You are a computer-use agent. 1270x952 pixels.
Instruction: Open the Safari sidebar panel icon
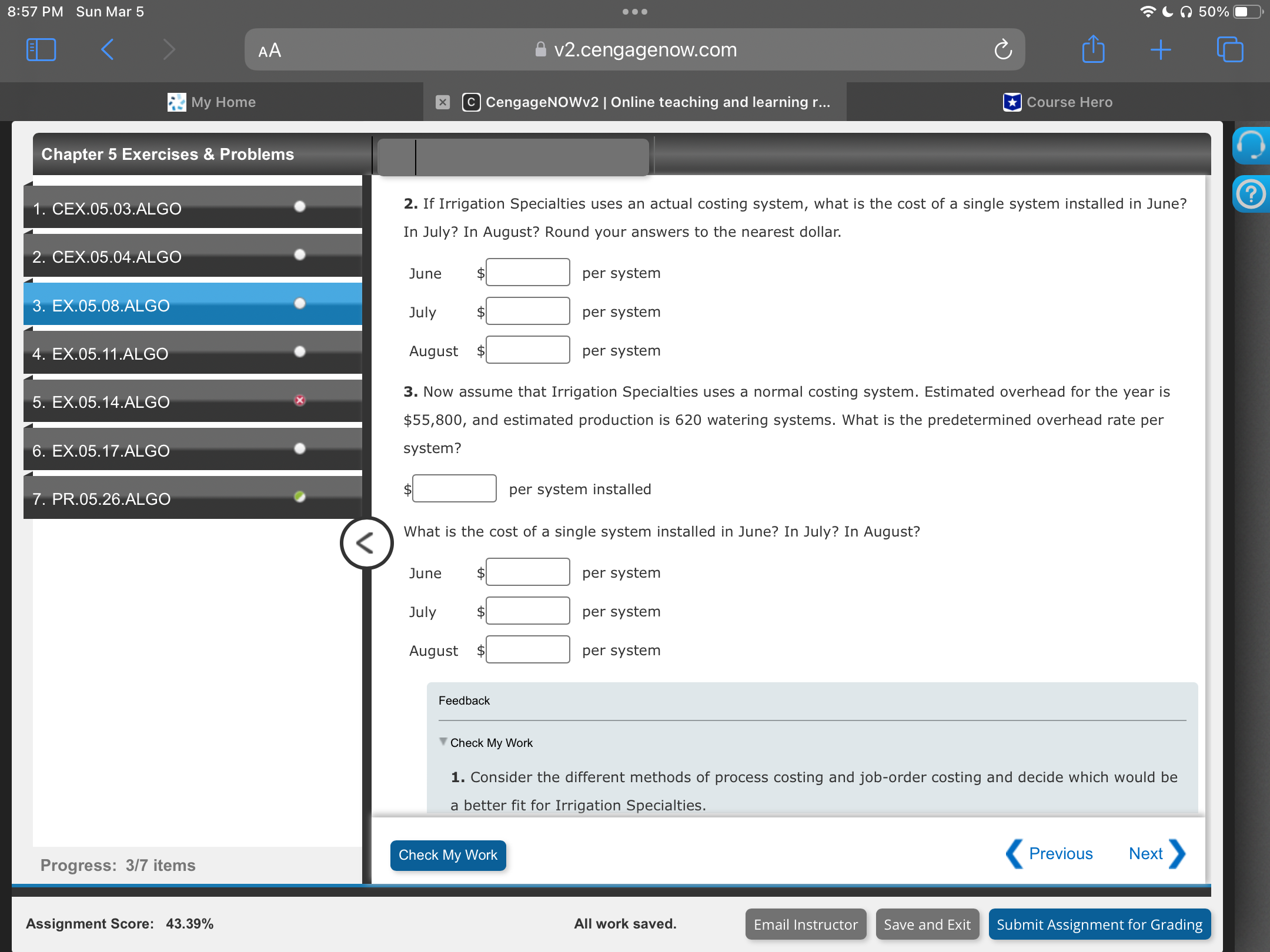pyautogui.click(x=41, y=50)
